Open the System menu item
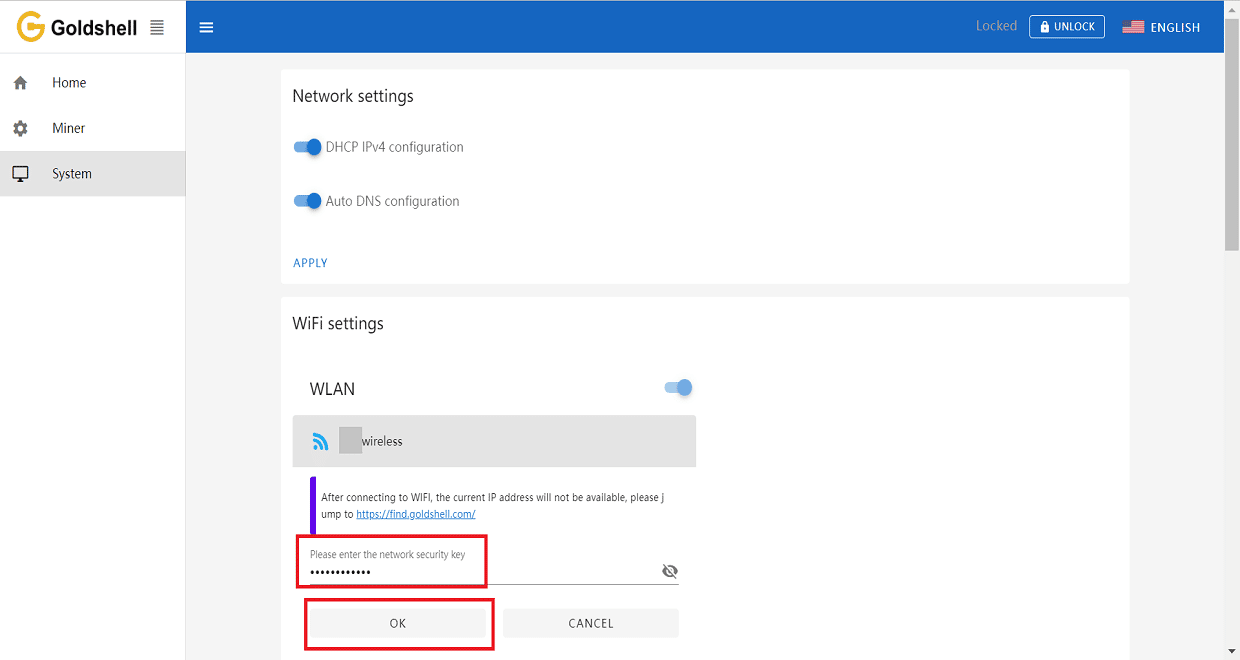Viewport: 1240px width, 660px height. 92,174
